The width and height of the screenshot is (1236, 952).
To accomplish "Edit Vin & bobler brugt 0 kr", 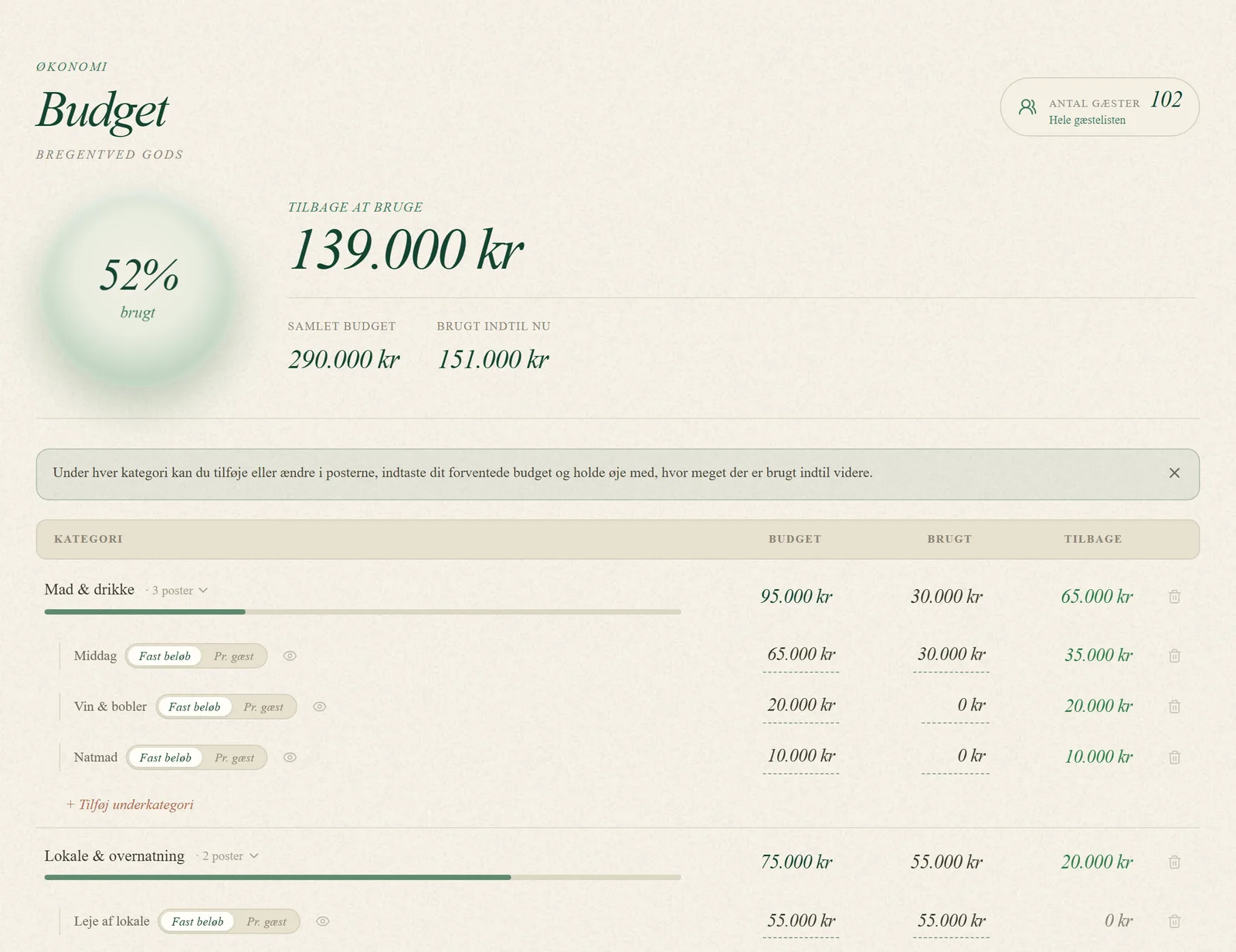I will (x=955, y=706).
